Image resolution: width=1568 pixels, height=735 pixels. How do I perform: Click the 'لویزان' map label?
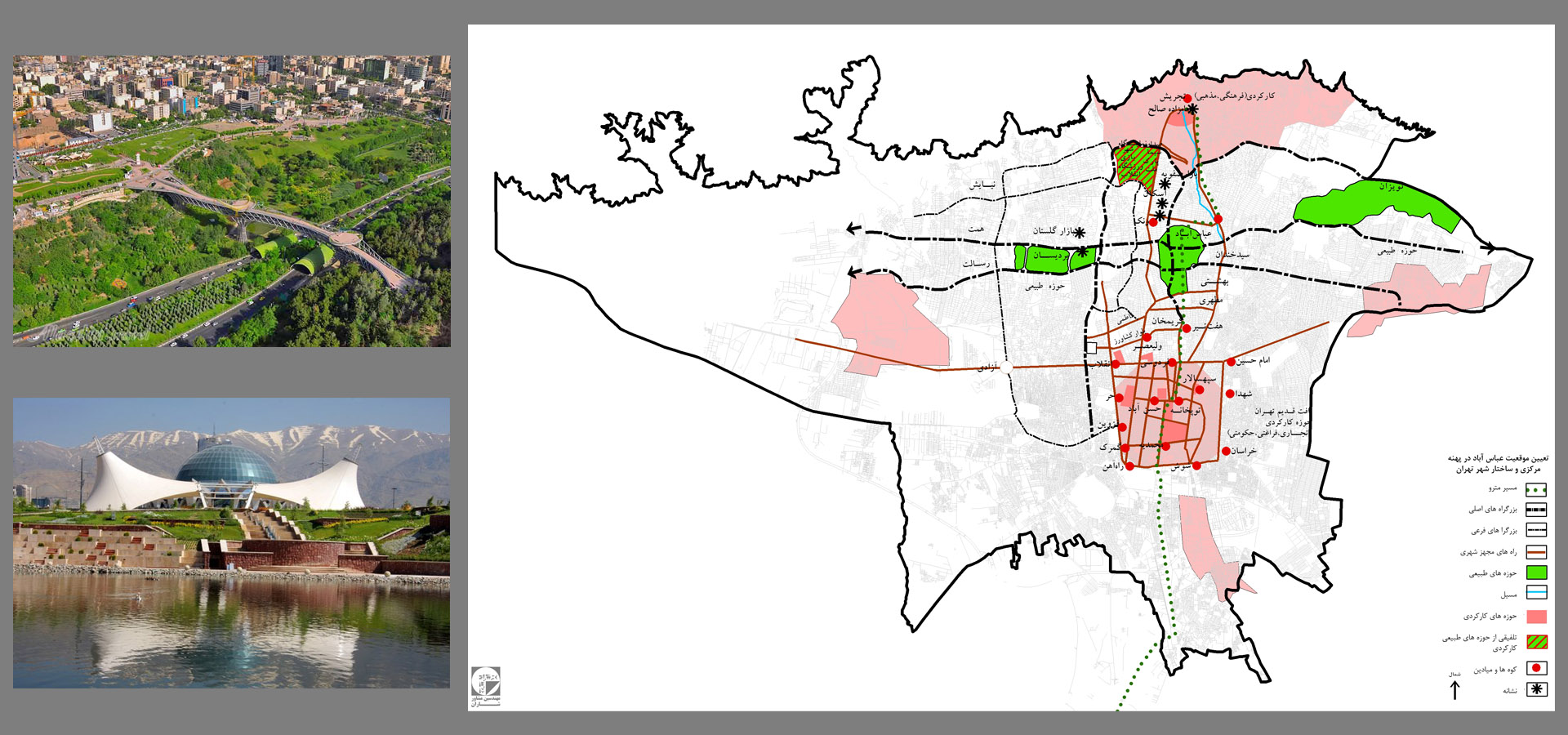coord(1391,187)
